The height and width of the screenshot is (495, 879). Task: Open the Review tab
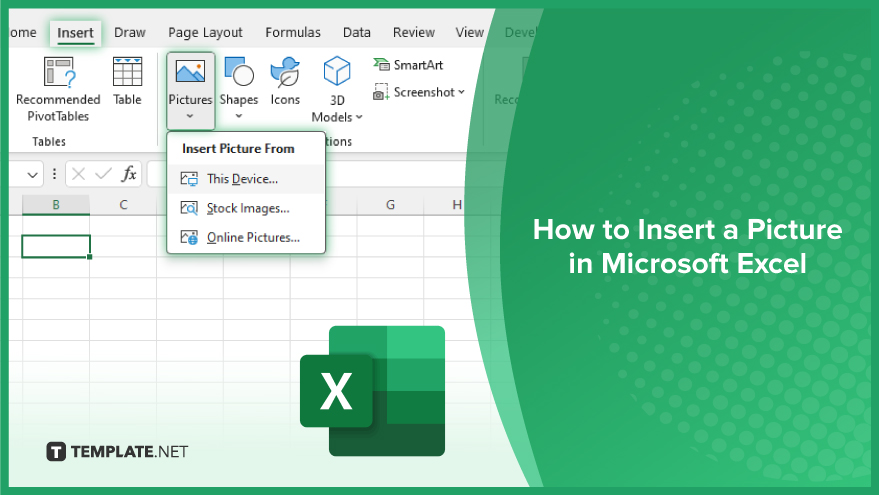tap(414, 33)
